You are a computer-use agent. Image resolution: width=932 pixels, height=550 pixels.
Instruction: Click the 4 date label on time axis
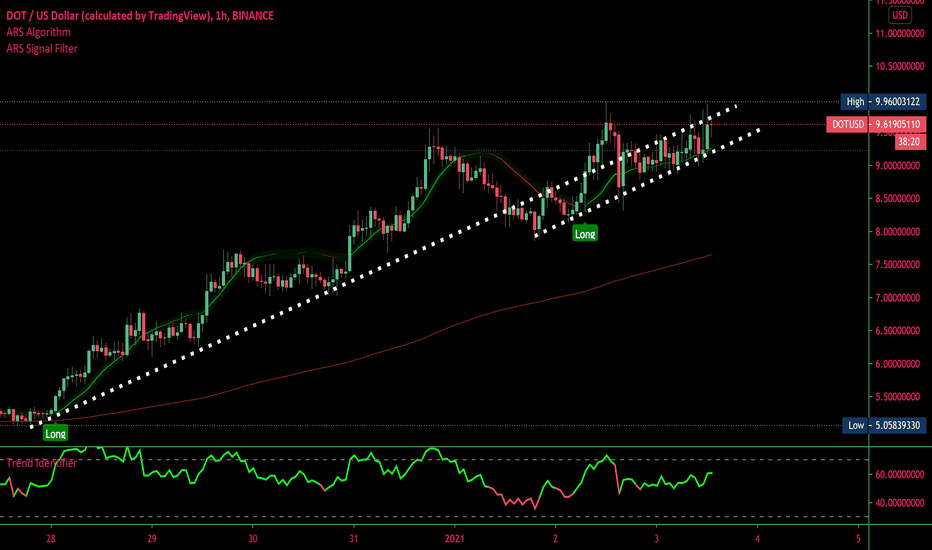point(757,539)
